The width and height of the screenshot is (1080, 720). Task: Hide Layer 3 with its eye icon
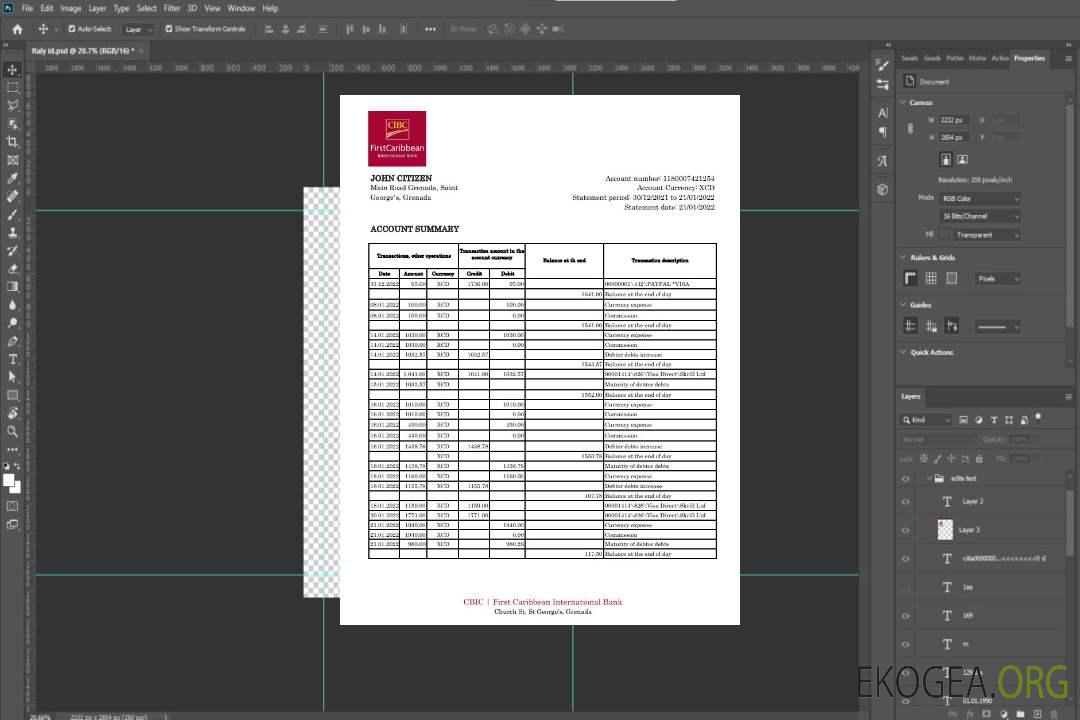(906, 531)
